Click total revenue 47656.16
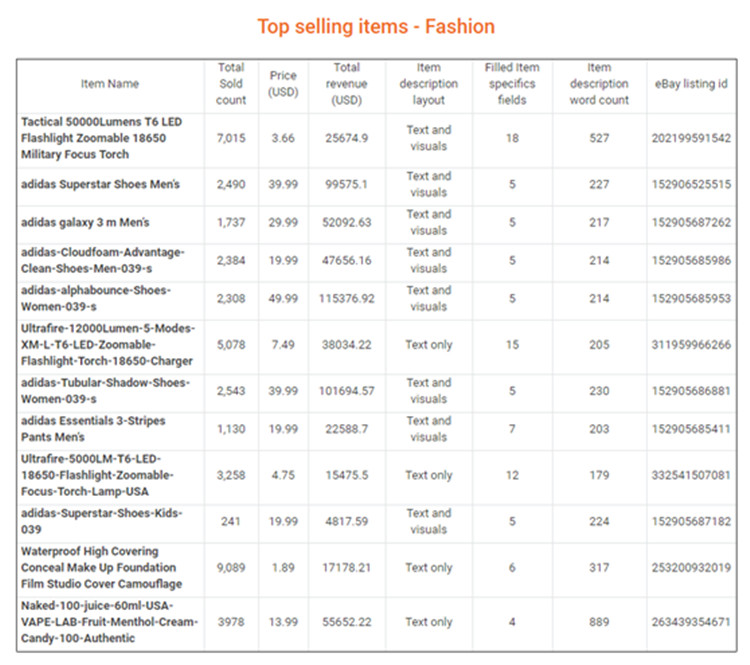This screenshot has height=665, width=750. pyautogui.click(x=347, y=260)
